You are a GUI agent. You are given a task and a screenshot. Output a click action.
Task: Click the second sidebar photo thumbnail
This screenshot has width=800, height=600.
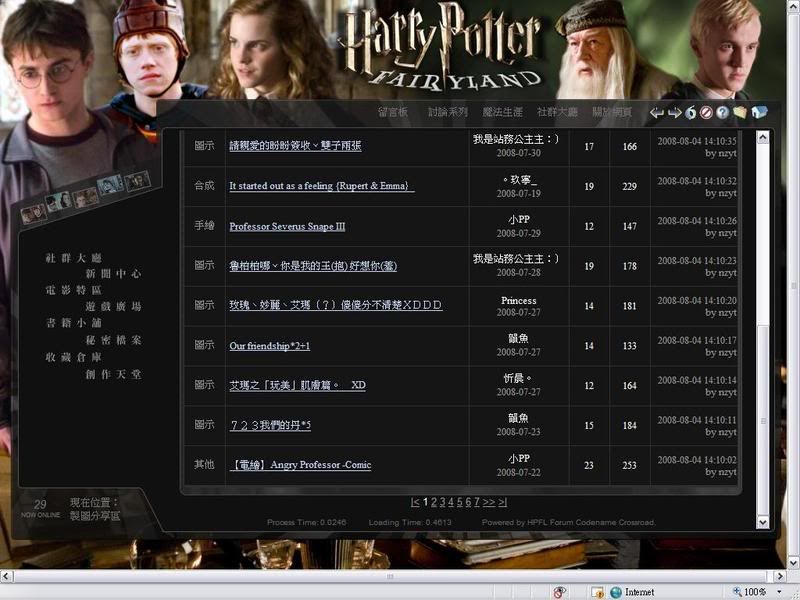point(58,203)
